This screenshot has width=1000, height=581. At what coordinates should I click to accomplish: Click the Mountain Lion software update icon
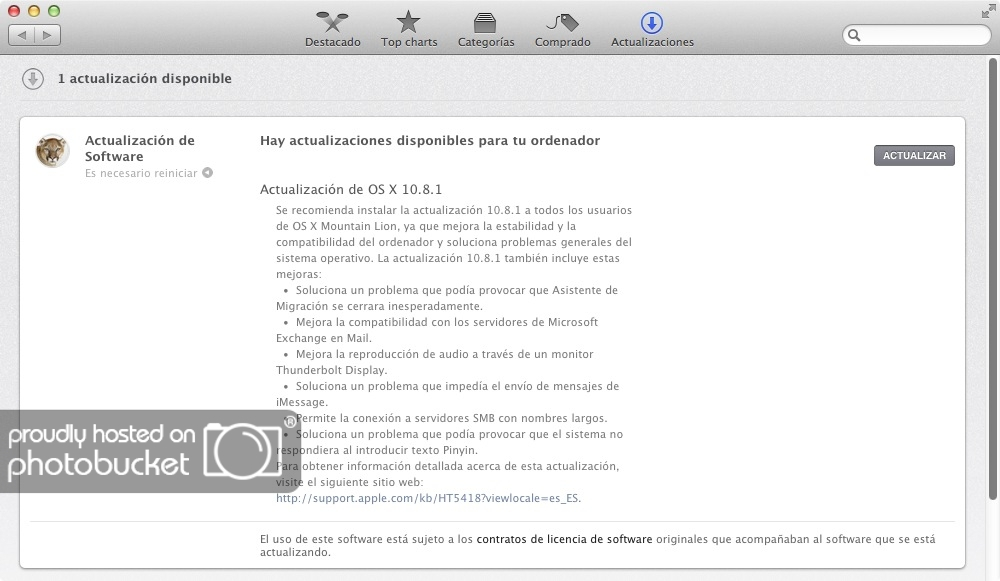pyautogui.click(x=52, y=151)
